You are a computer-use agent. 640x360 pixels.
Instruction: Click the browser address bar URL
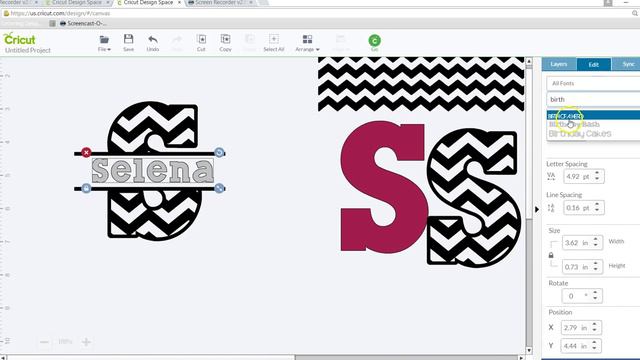(x=60, y=13)
